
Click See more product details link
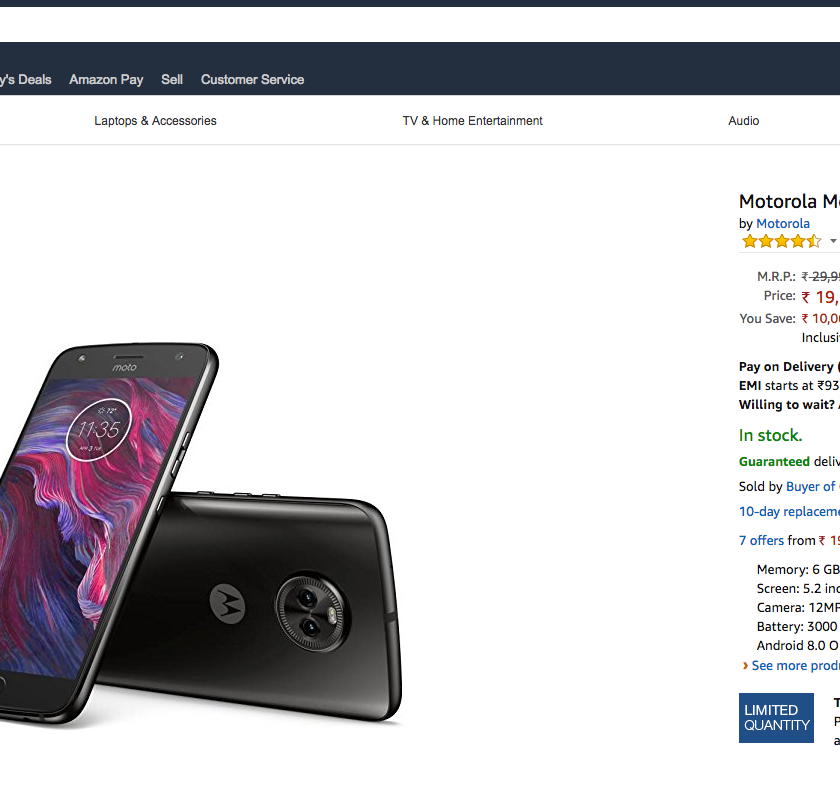tap(796, 665)
